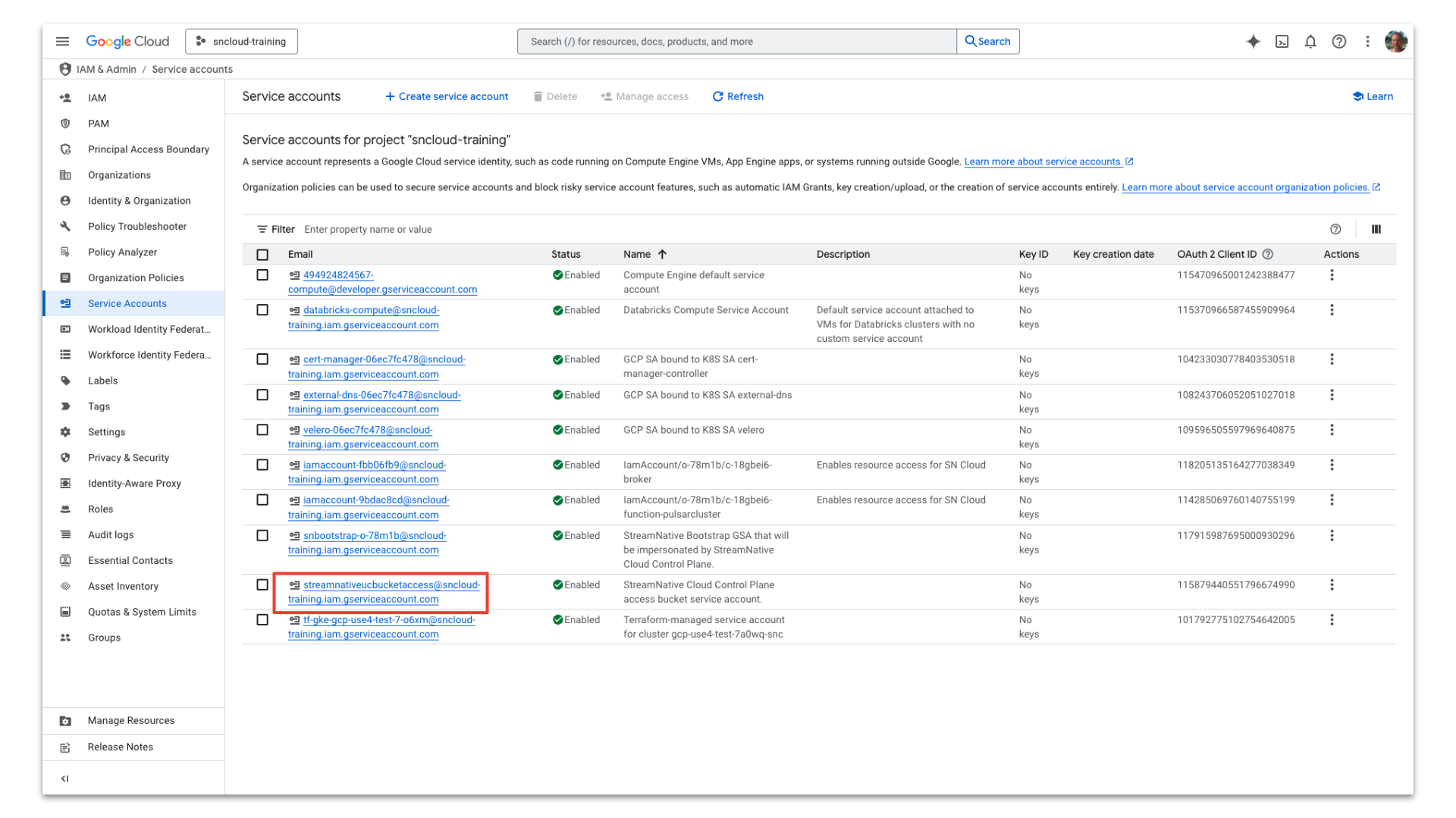Select the streamnativeucbucketaccess account checkbox
This screenshot has width=1456, height=818.
tap(262, 585)
